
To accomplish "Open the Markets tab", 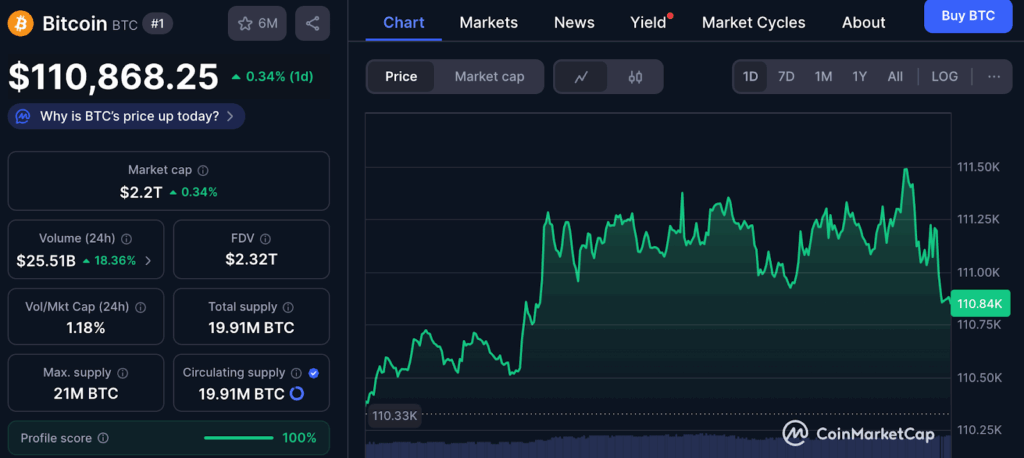I will [x=488, y=22].
